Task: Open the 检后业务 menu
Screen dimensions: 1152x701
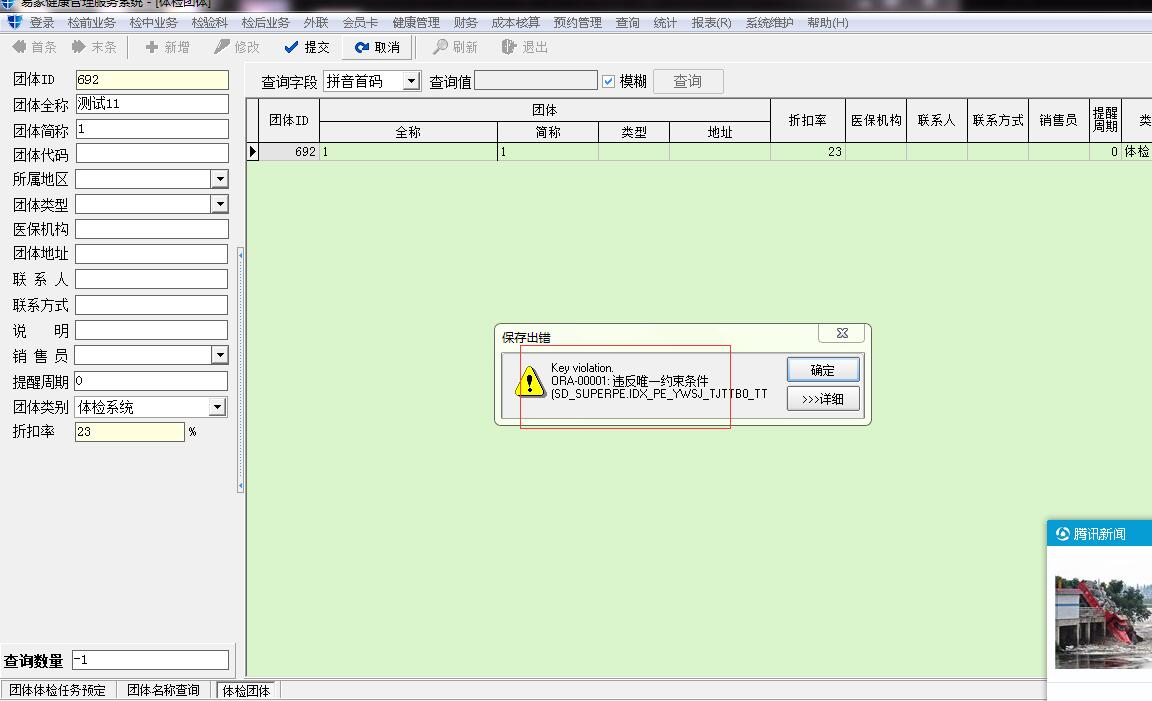Action: click(x=265, y=23)
